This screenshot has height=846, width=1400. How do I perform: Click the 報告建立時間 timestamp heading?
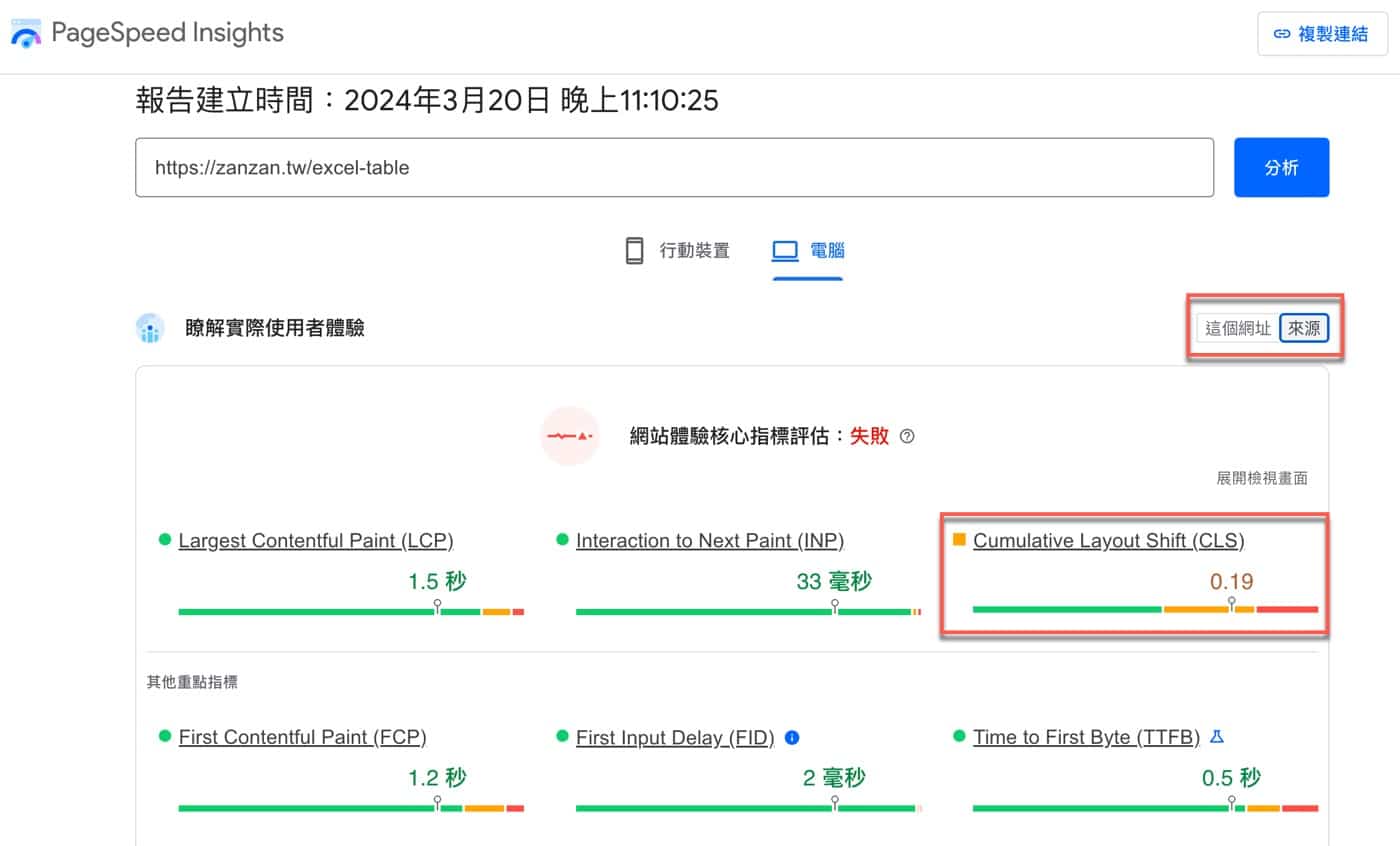(x=427, y=100)
